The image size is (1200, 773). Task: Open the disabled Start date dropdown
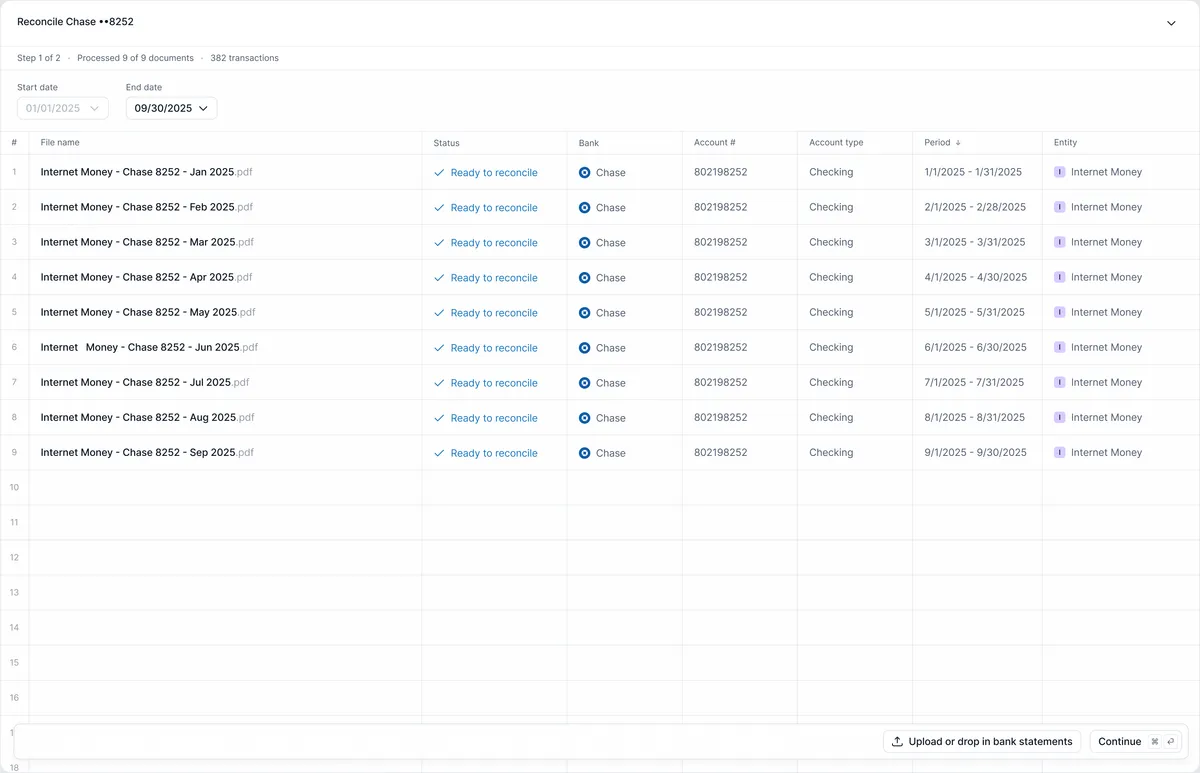[x=63, y=108]
